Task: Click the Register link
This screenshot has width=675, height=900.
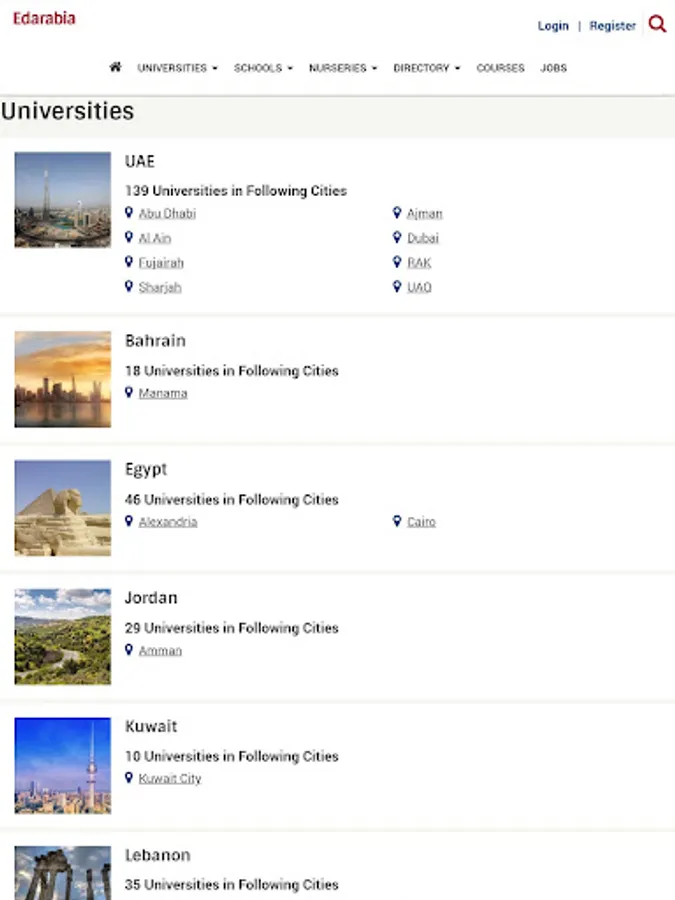Action: point(612,26)
